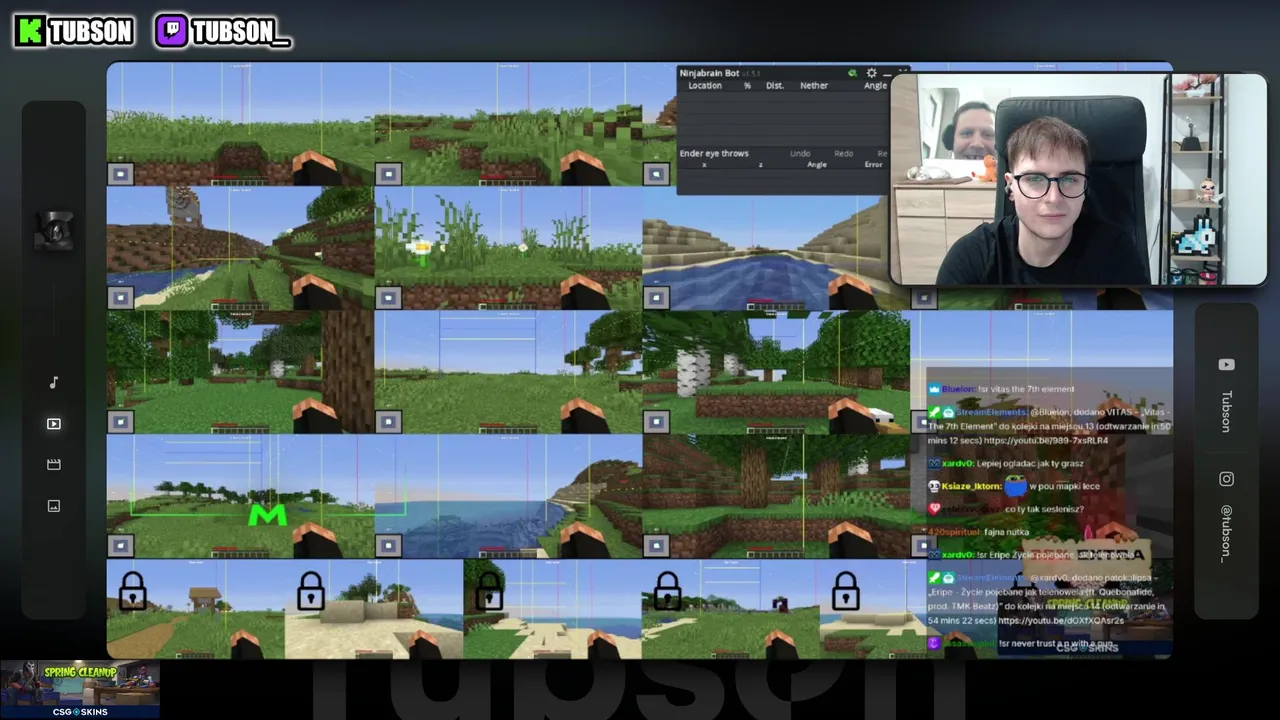Select the village structure beach instance
This screenshot has height=720, width=1280.
240,248
